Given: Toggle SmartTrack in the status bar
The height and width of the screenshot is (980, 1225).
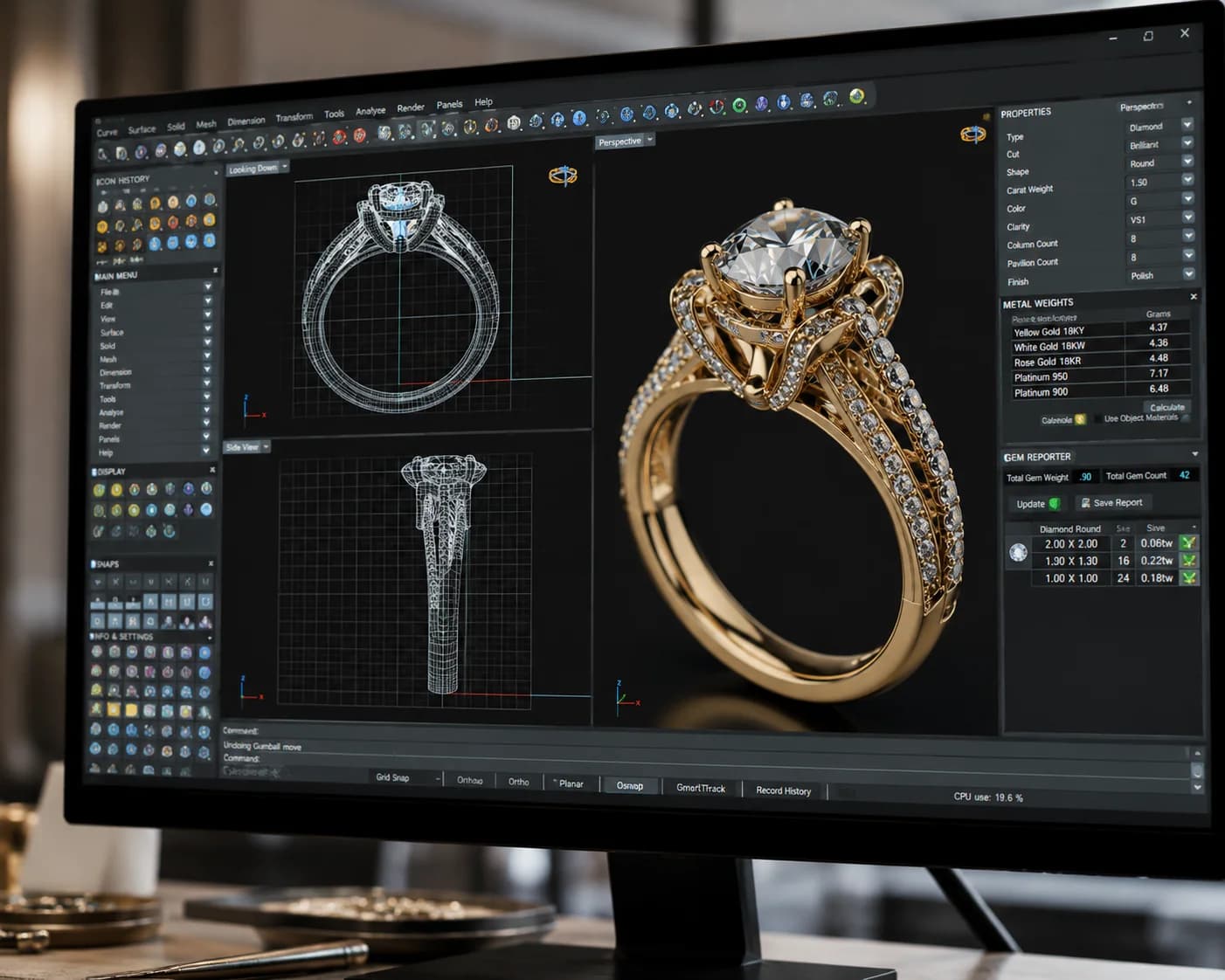Looking at the screenshot, I should click(700, 788).
